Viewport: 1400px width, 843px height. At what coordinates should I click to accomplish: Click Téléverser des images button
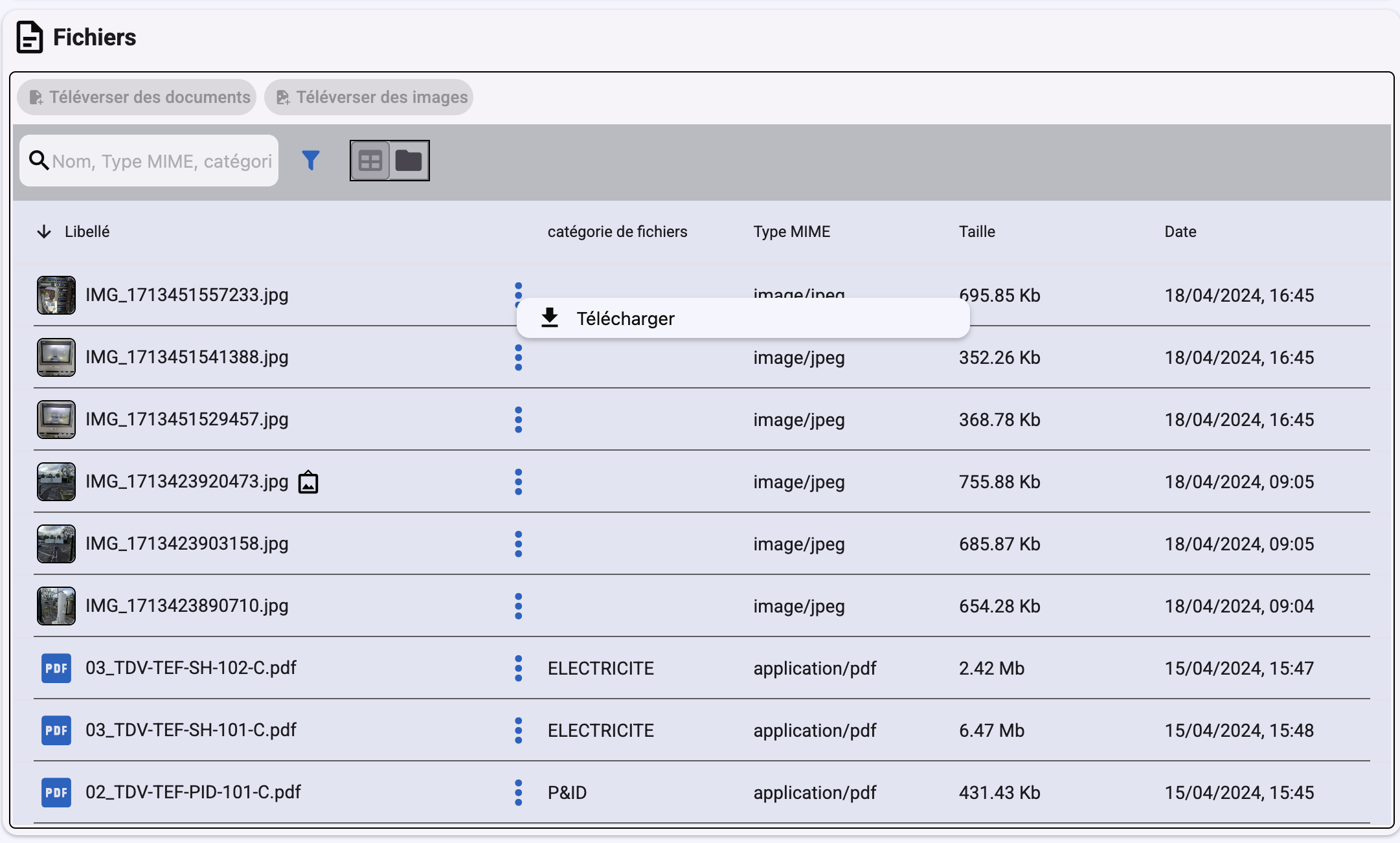pos(369,97)
